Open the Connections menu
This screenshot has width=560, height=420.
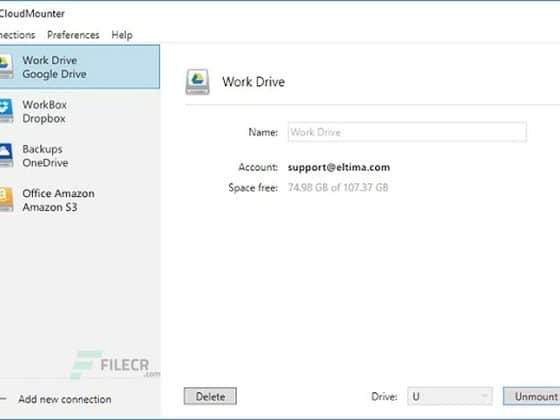[18, 35]
